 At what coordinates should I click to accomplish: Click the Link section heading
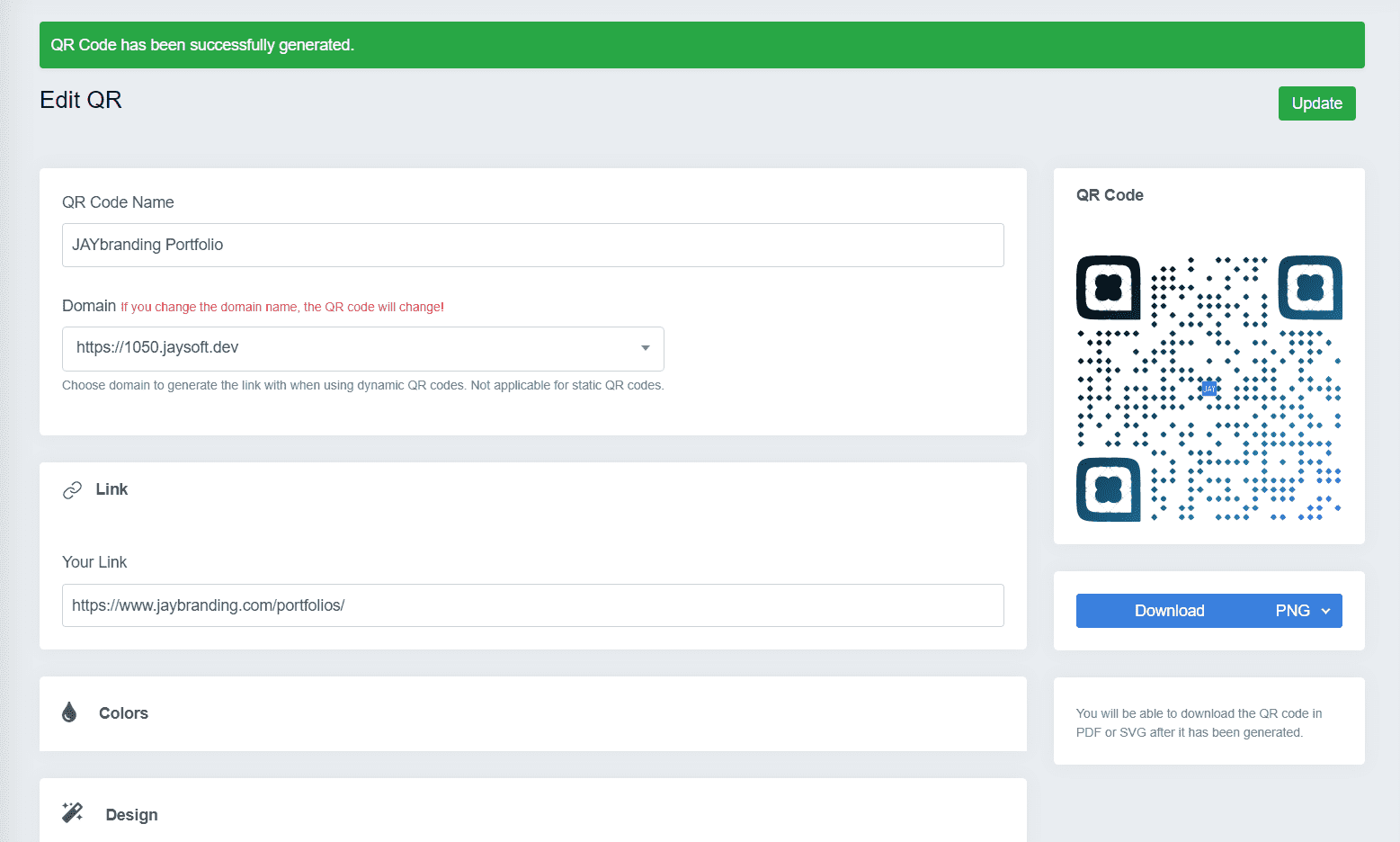[111, 489]
